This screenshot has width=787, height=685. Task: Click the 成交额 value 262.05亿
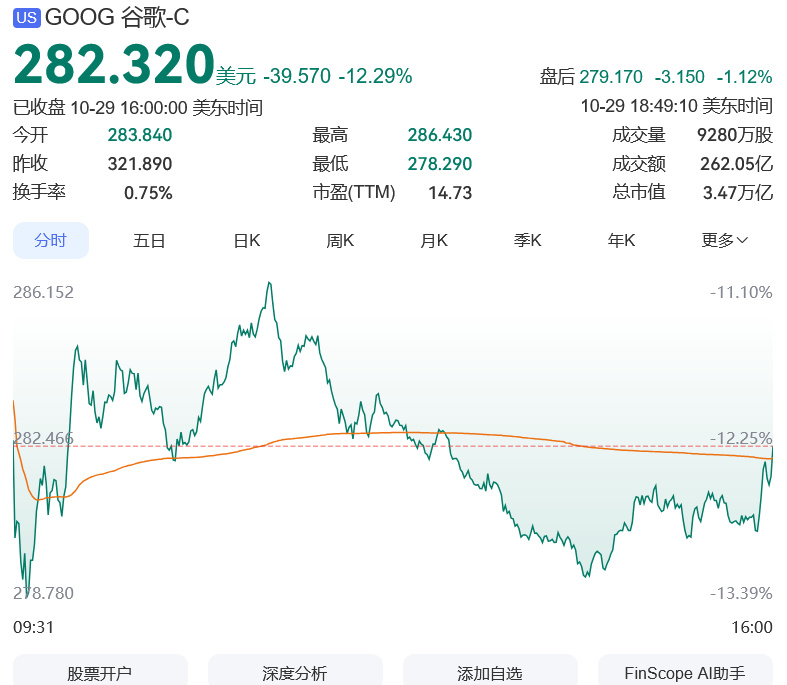[736, 164]
